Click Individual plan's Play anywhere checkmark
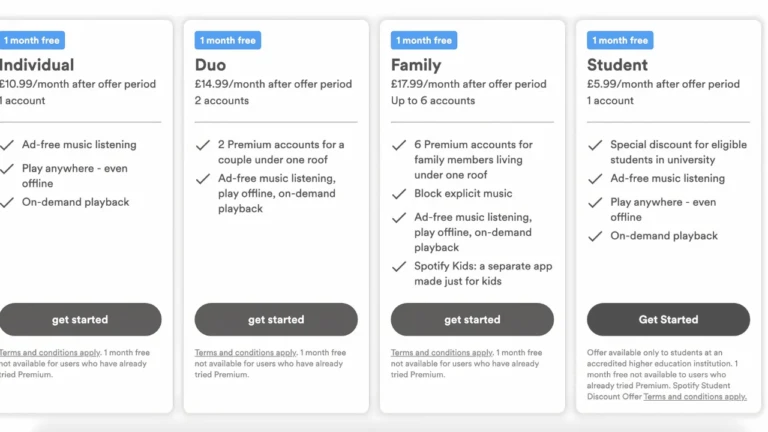Screen dimensions: 768x432 [x=7, y=169]
